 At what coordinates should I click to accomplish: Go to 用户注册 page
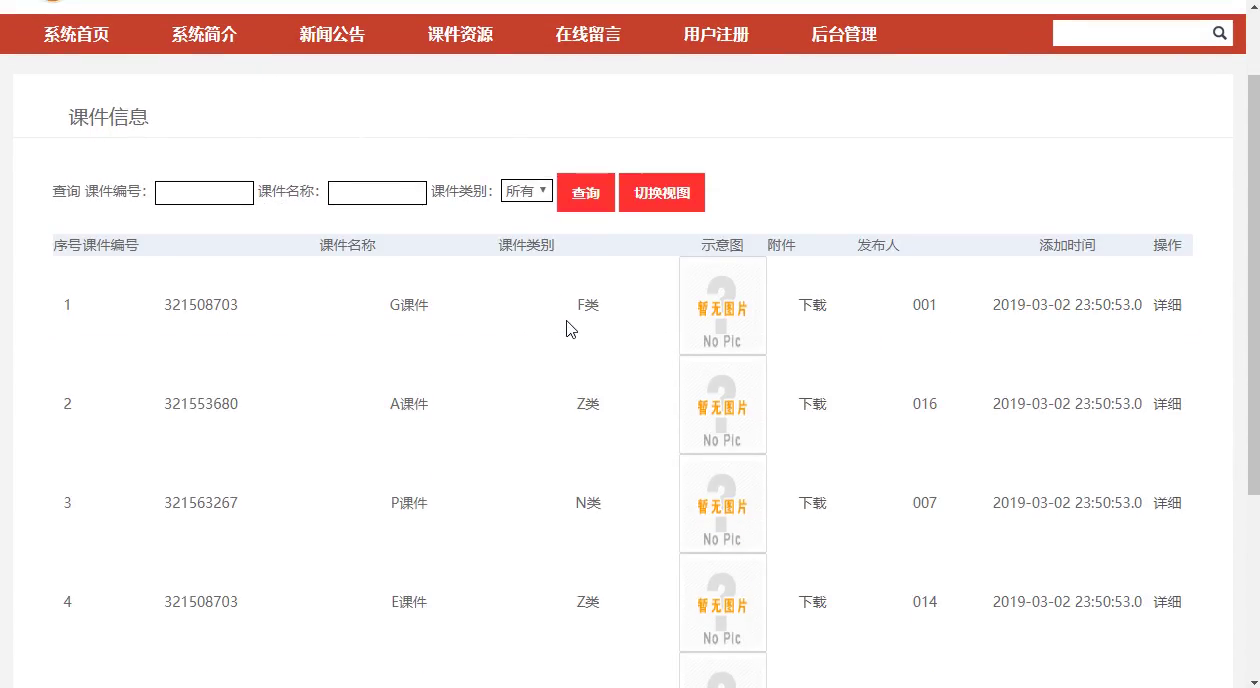(716, 34)
